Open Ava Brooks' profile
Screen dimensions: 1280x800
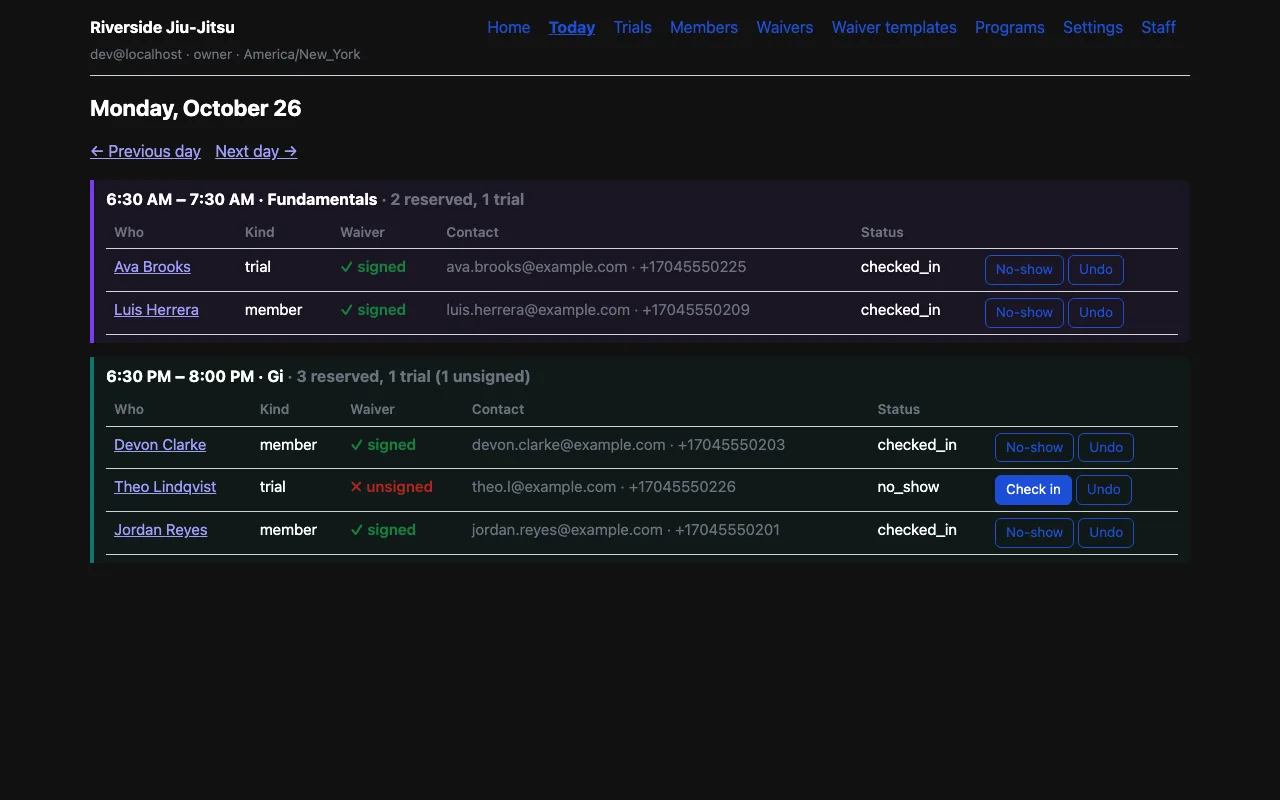[152, 267]
